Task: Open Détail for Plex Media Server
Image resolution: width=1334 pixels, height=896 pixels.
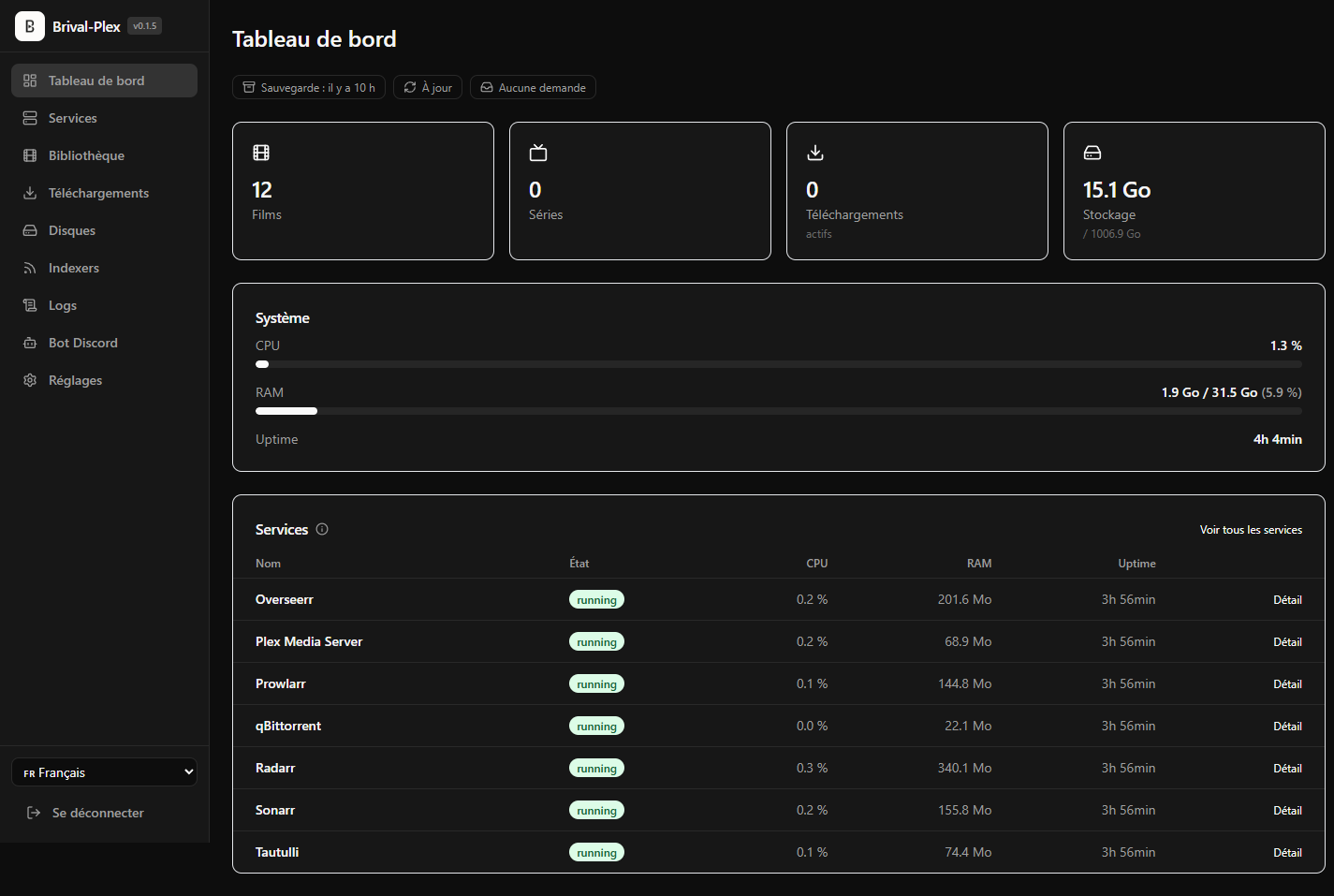Action: tap(1287, 642)
